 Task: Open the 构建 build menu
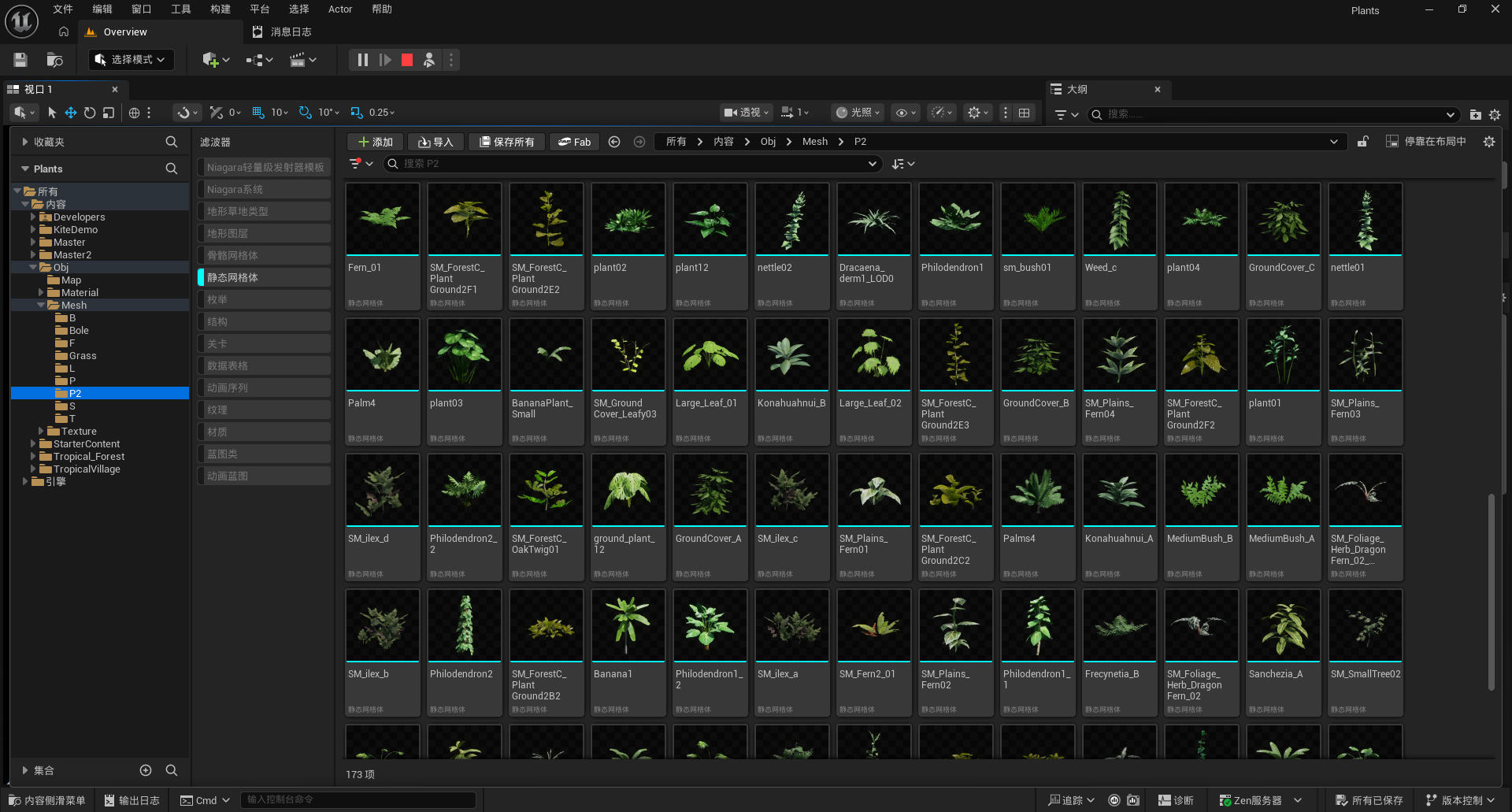(220, 9)
